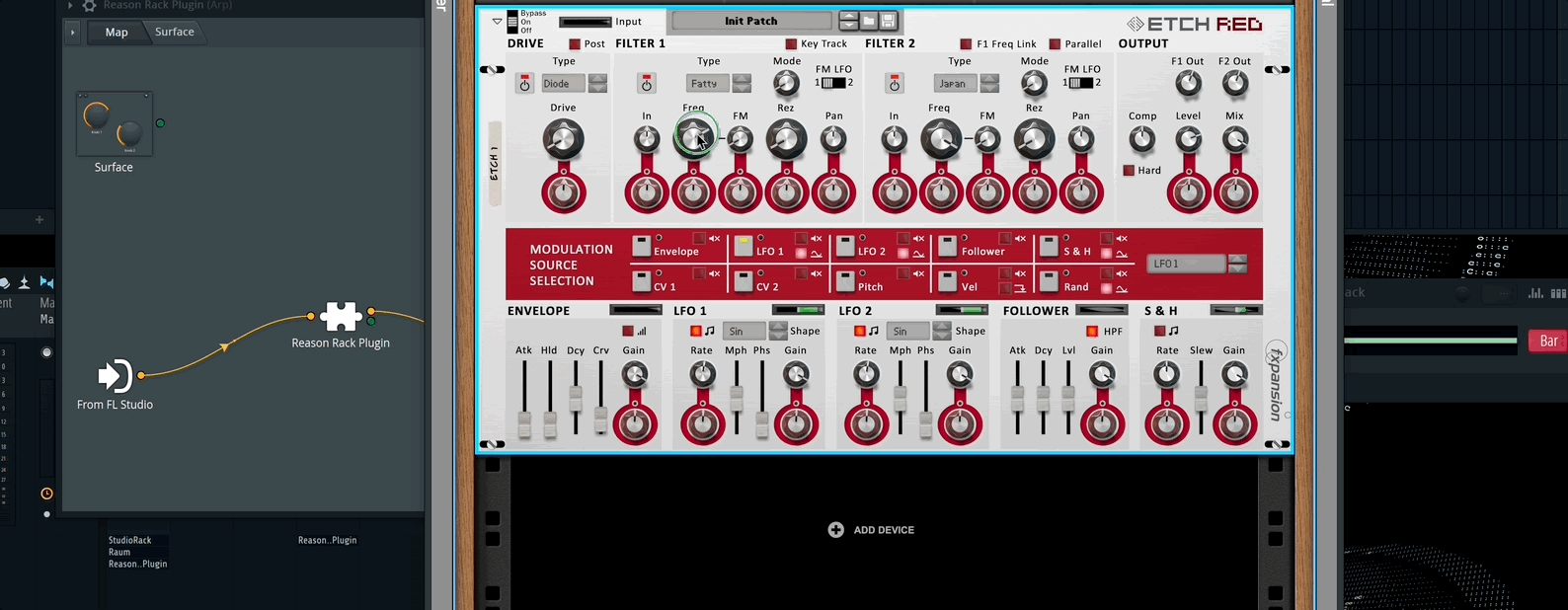Click the Rand modulation source button

[1050, 281]
